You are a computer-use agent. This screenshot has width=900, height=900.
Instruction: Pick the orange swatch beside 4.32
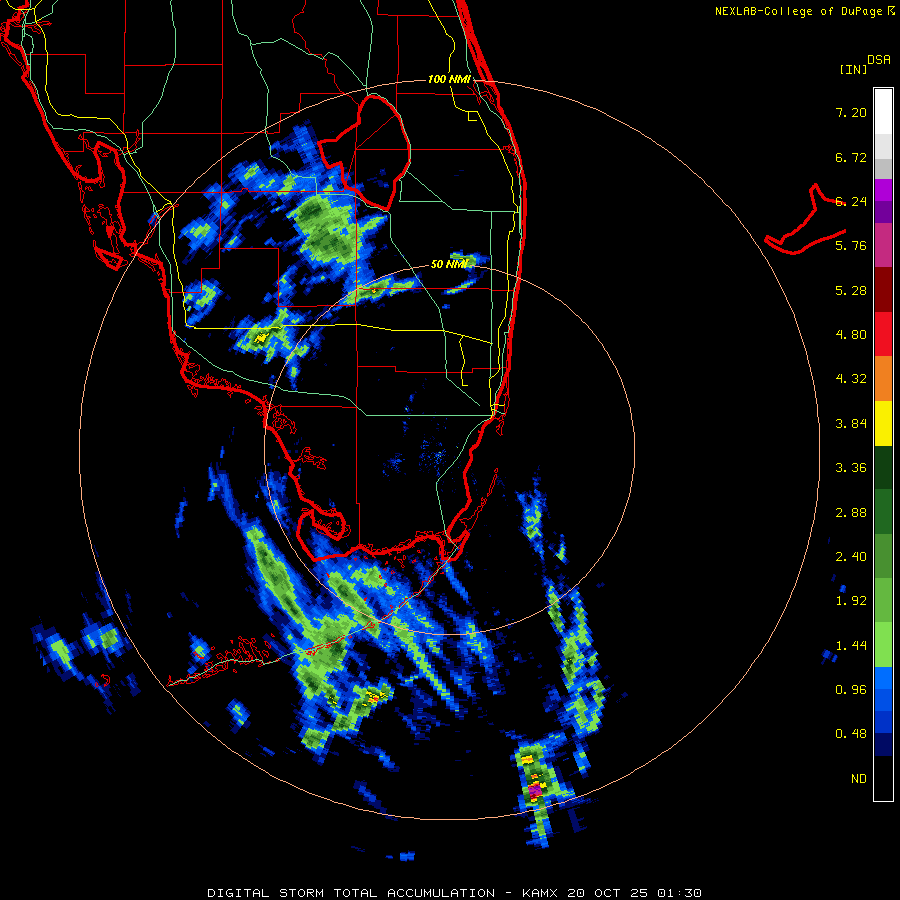[x=883, y=379]
